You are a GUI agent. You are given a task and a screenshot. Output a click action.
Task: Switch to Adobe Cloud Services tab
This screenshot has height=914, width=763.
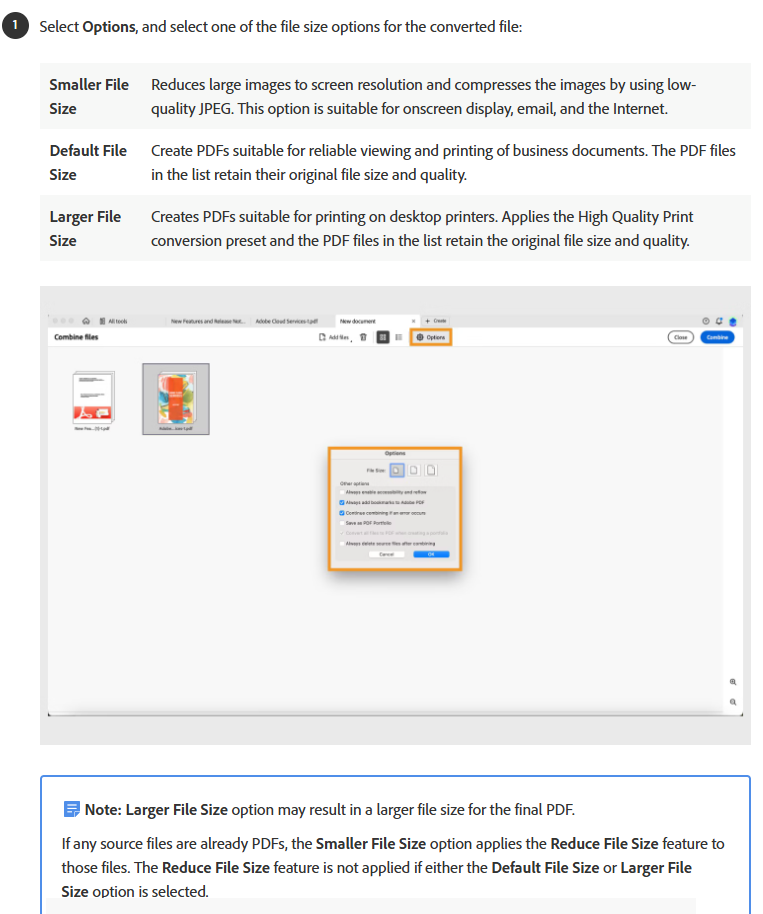click(x=286, y=321)
